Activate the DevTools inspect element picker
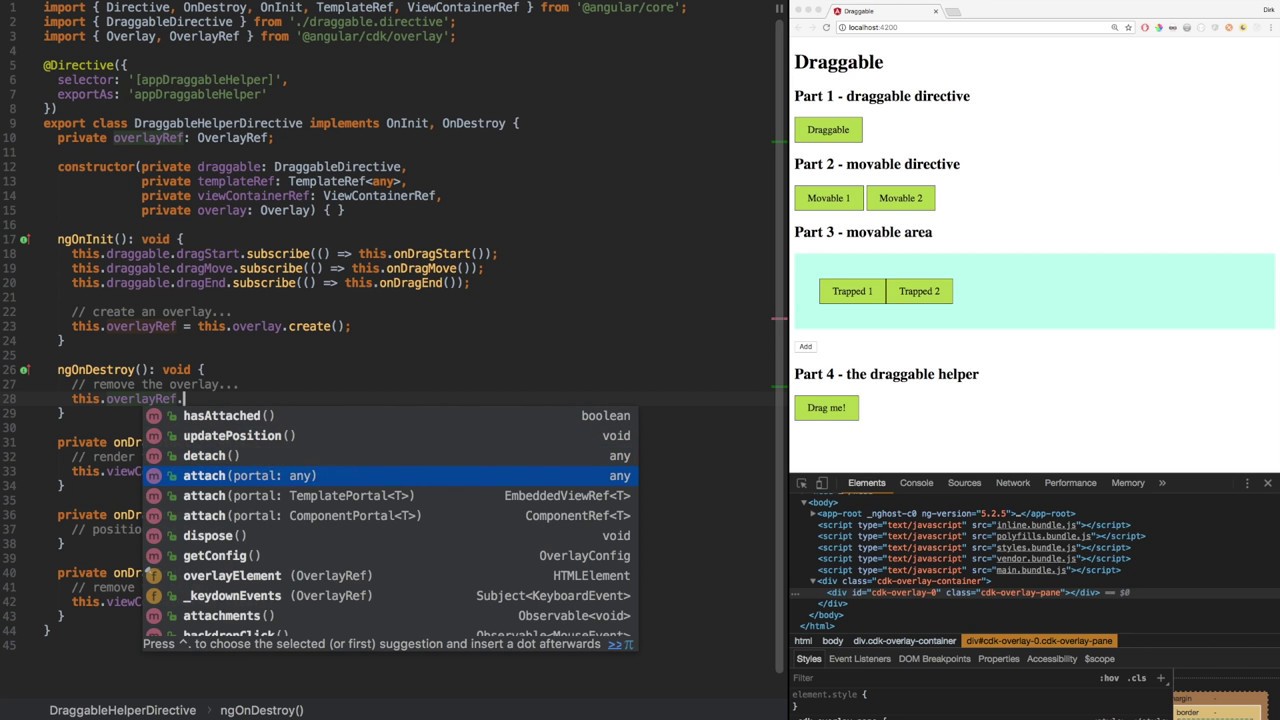The height and width of the screenshot is (720, 1280). [x=801, y=483]
